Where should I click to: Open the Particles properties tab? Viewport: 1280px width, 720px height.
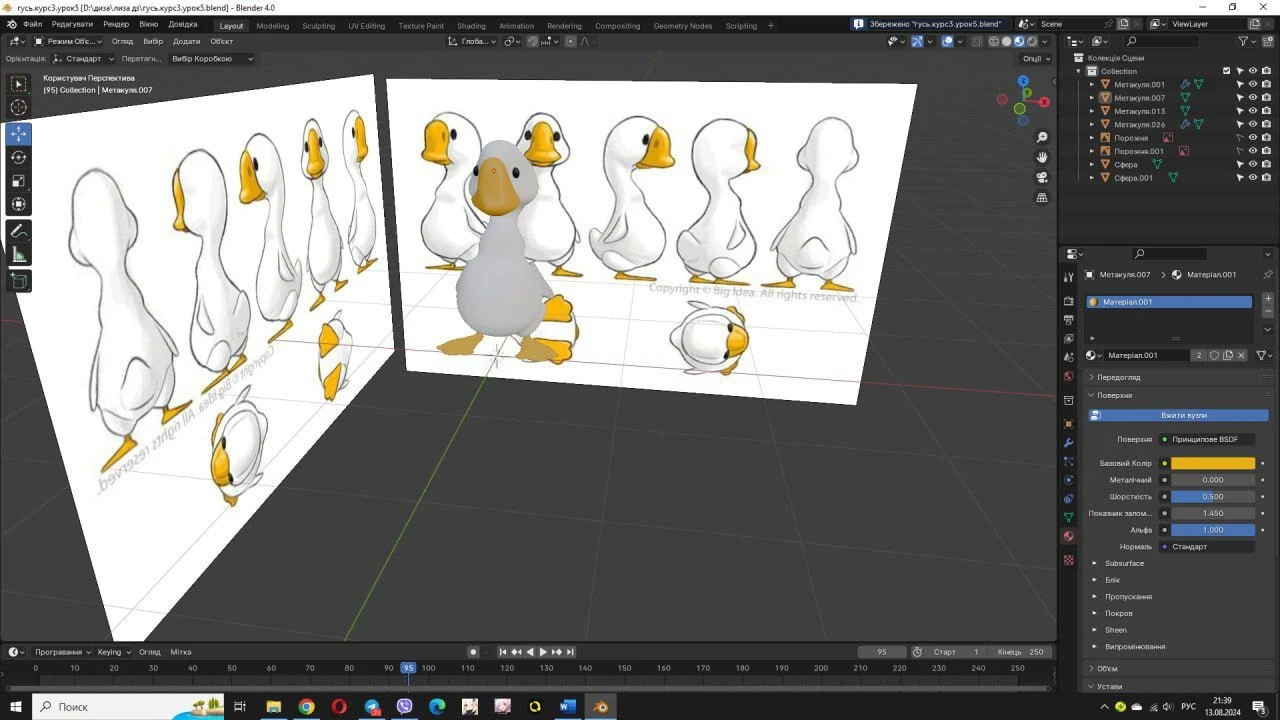tap(1069, 461)
